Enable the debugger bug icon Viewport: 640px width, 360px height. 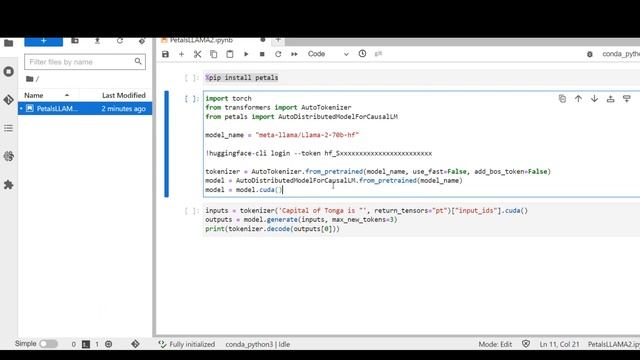pyautogui.click(x=590, y=54)
